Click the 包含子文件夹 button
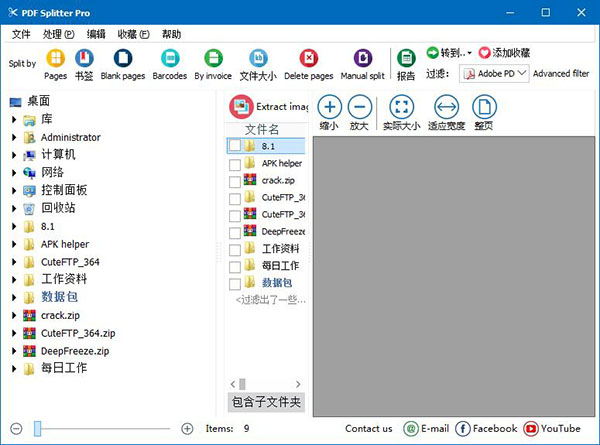Image resolution: width=600 pixels, height=445 pixels. click(x=266, y=402)
